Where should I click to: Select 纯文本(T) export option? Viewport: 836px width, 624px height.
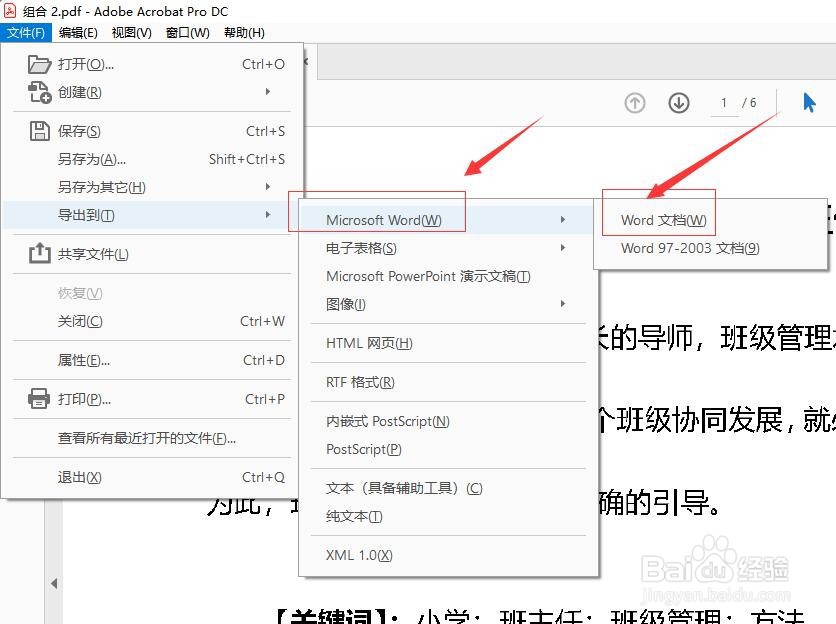point(447,516)
